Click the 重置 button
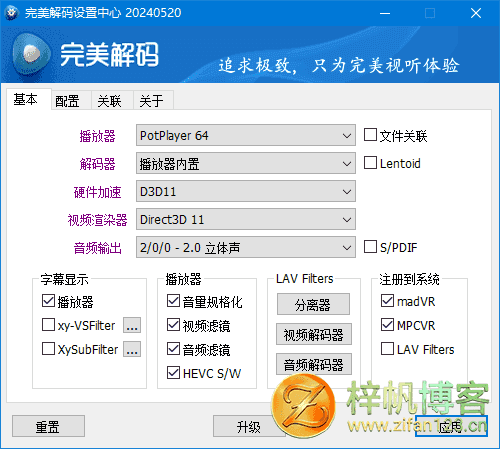500x449 pixels. click(x=48, y=426)
